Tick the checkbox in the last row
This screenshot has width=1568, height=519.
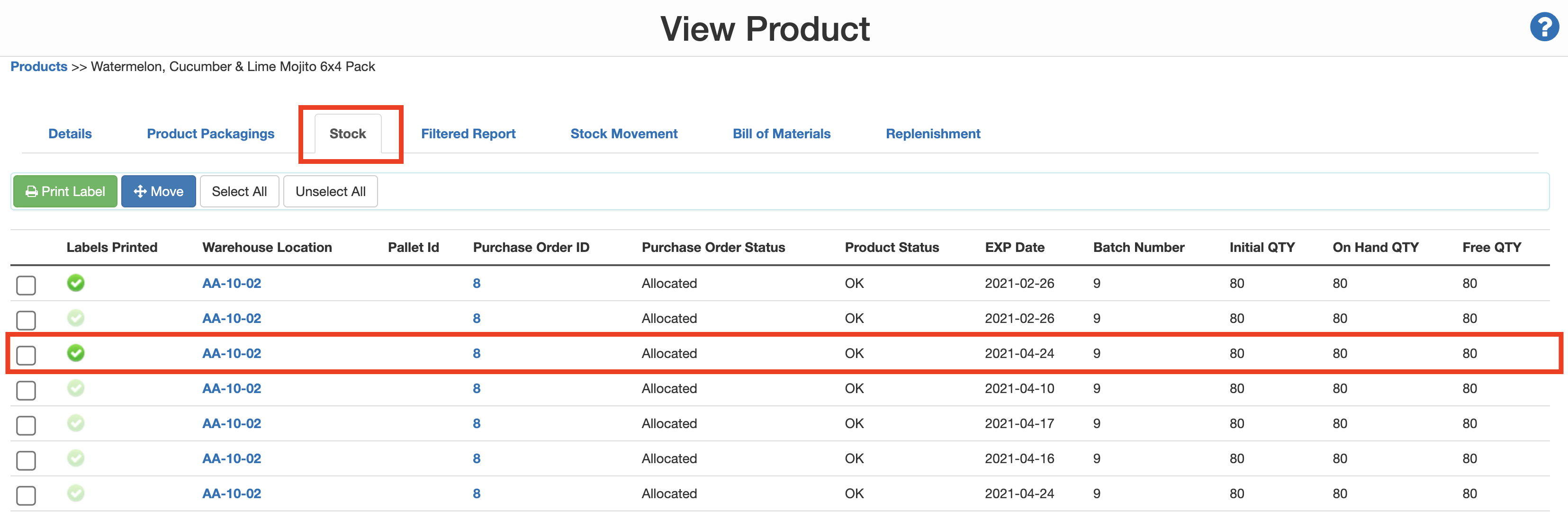[x=26, y=495]
